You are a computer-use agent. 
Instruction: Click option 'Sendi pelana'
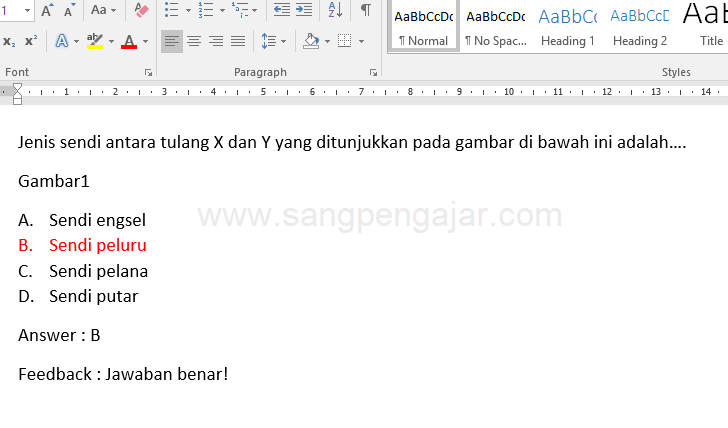click(98, 271)
